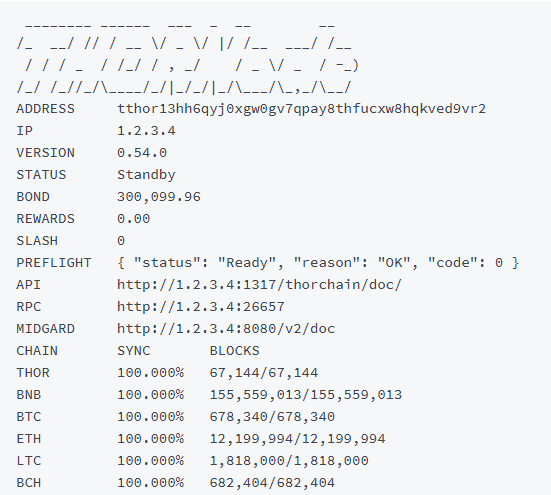Click the LTC blocks value 1,818,000
Viewport: 551px width, 495px height.
(289, 461)
